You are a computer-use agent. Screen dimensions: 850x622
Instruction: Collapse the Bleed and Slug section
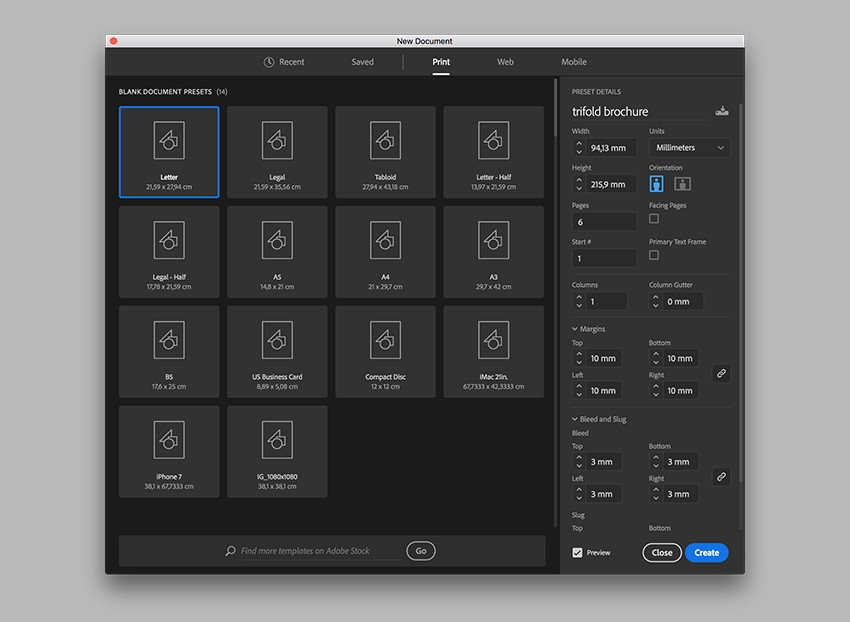575,419
